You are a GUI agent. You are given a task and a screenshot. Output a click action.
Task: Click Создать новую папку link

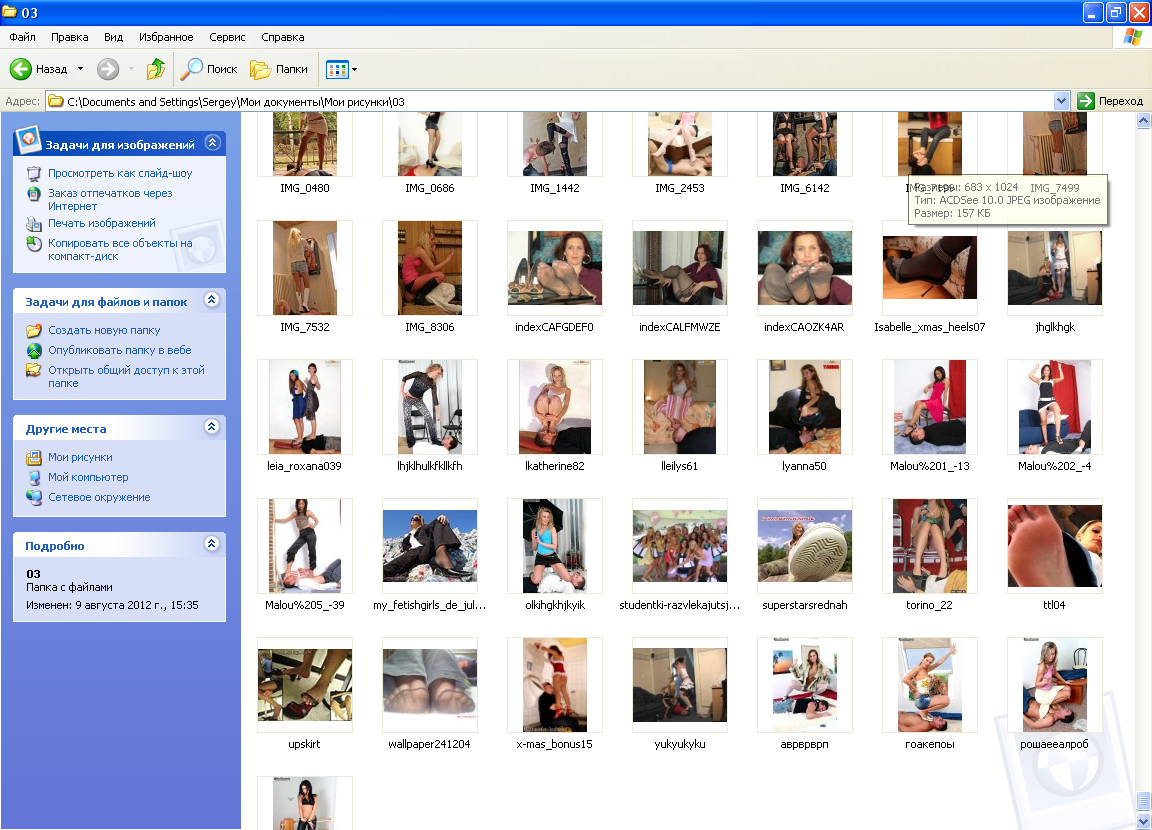tap(104, 331)
